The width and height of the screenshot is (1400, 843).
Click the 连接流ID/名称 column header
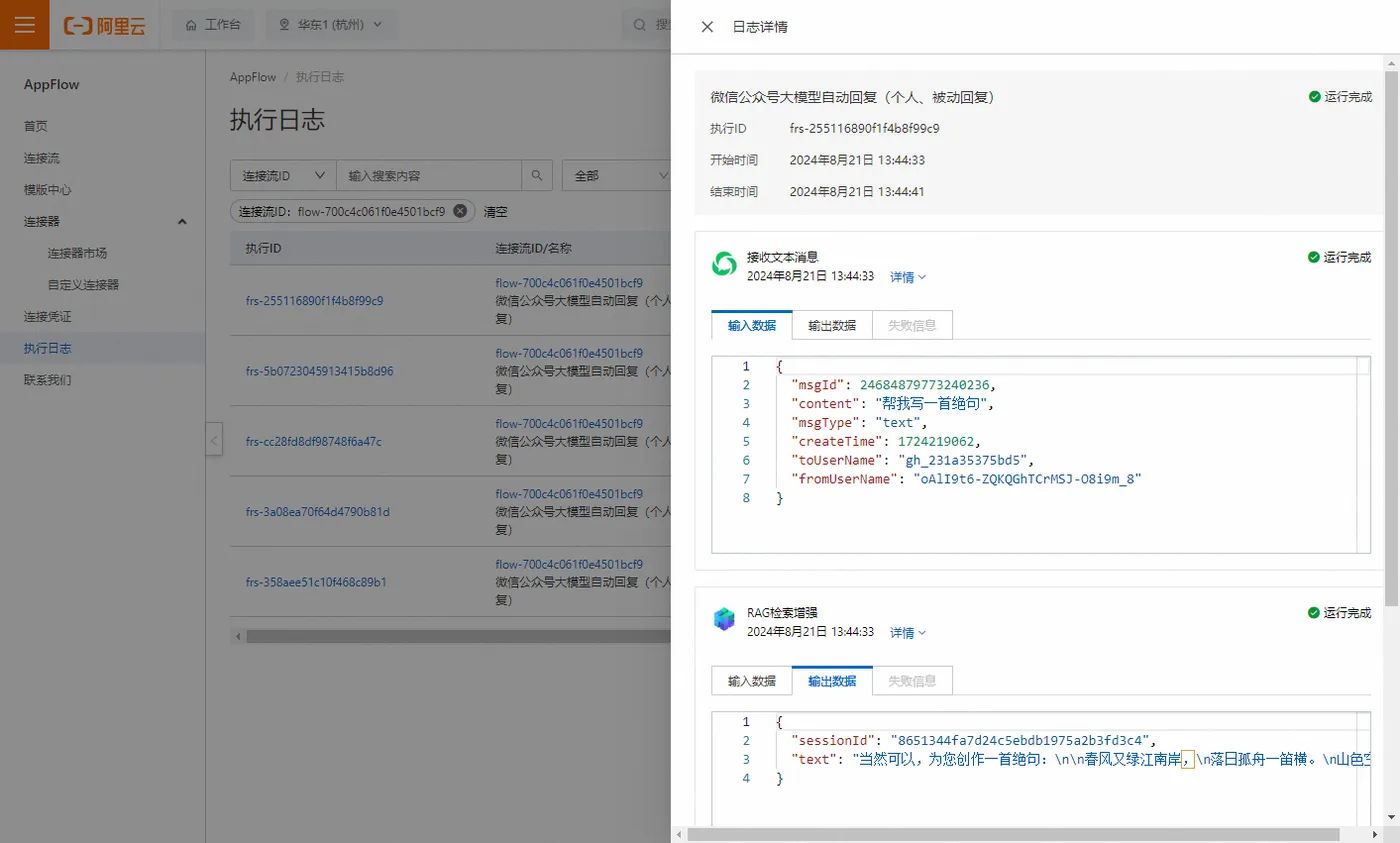click(533, 248)
